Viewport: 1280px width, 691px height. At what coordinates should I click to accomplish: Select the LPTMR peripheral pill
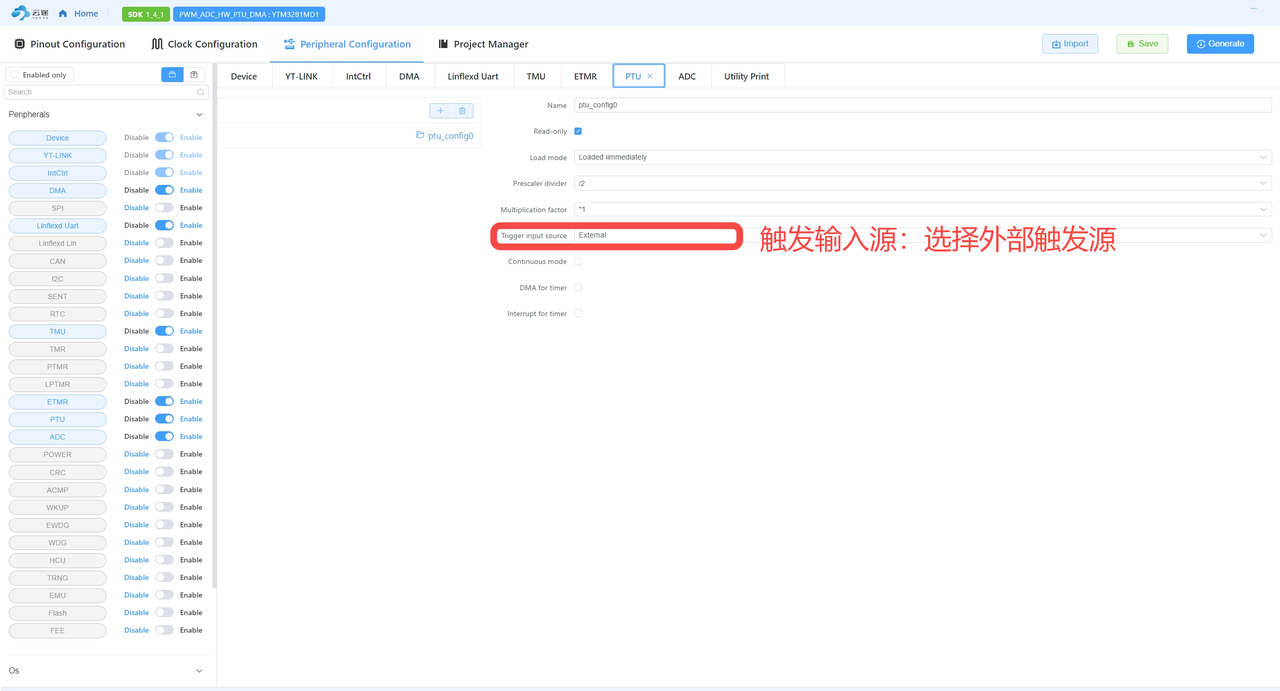click(57, 384)
